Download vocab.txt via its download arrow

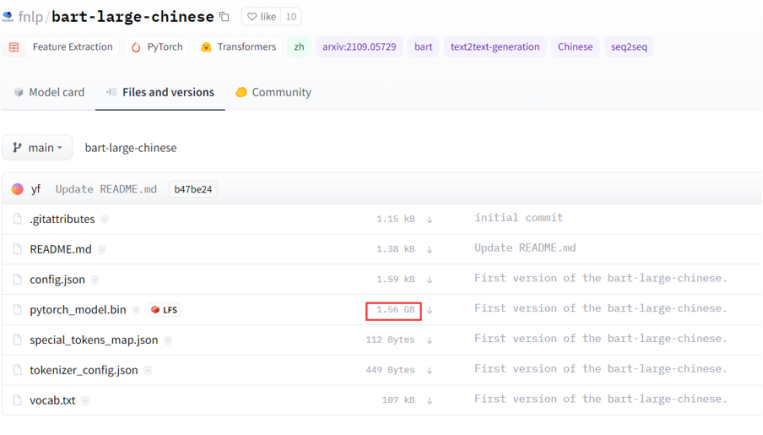(x=429, y=400)
